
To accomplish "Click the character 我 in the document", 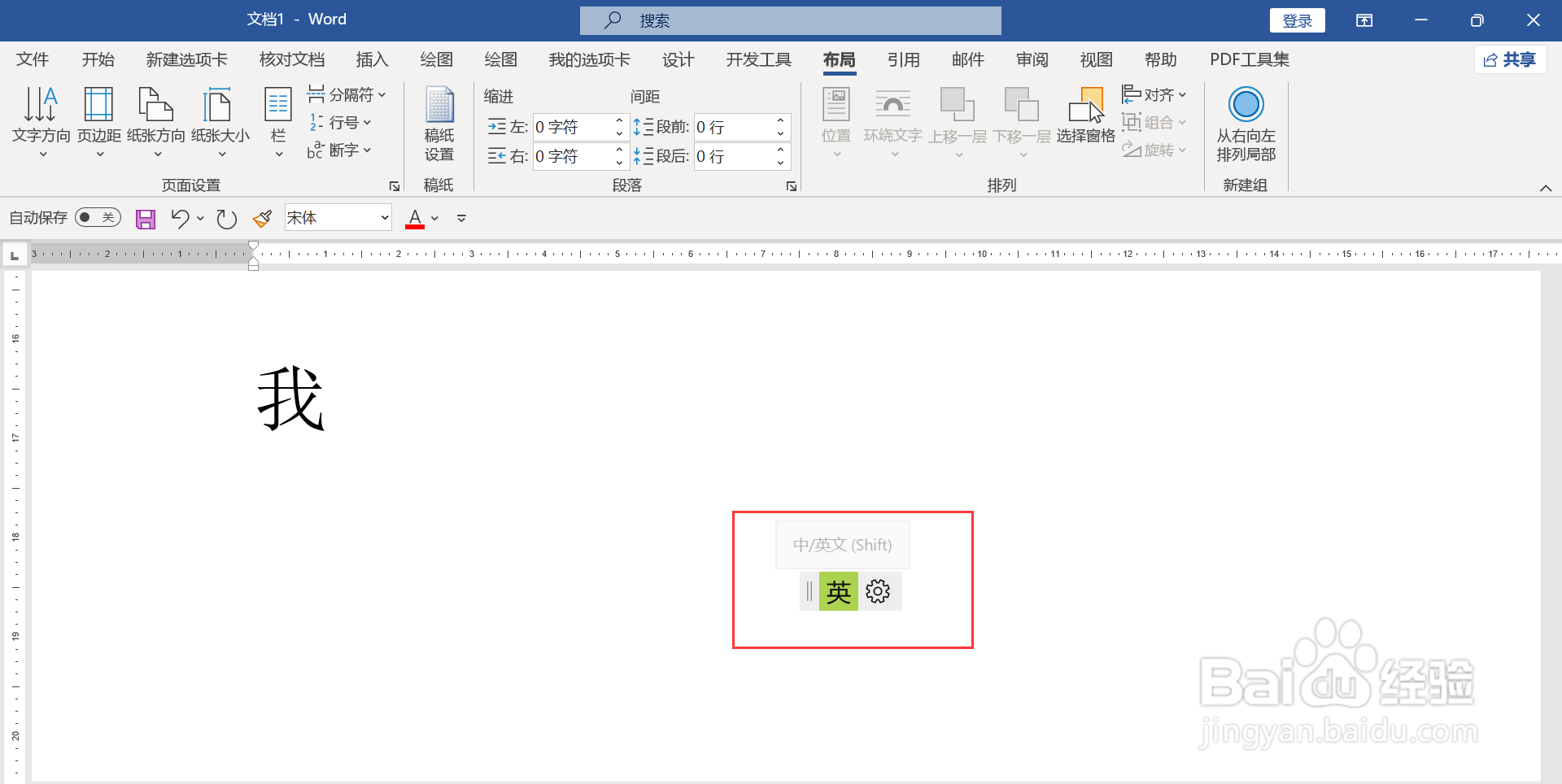I will click(x=290, y=399).
